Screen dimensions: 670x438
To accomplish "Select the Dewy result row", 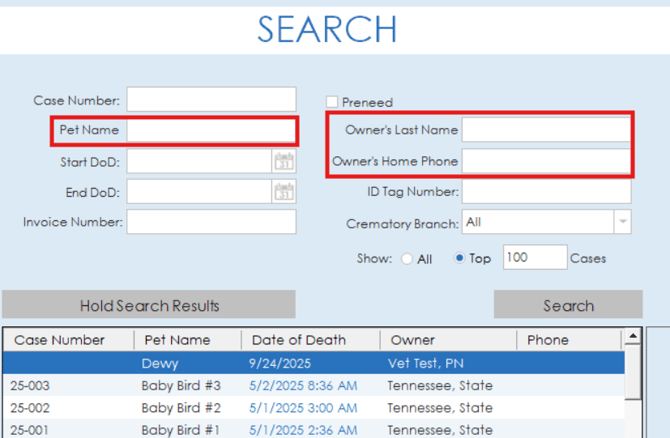I will coord(300,364).
